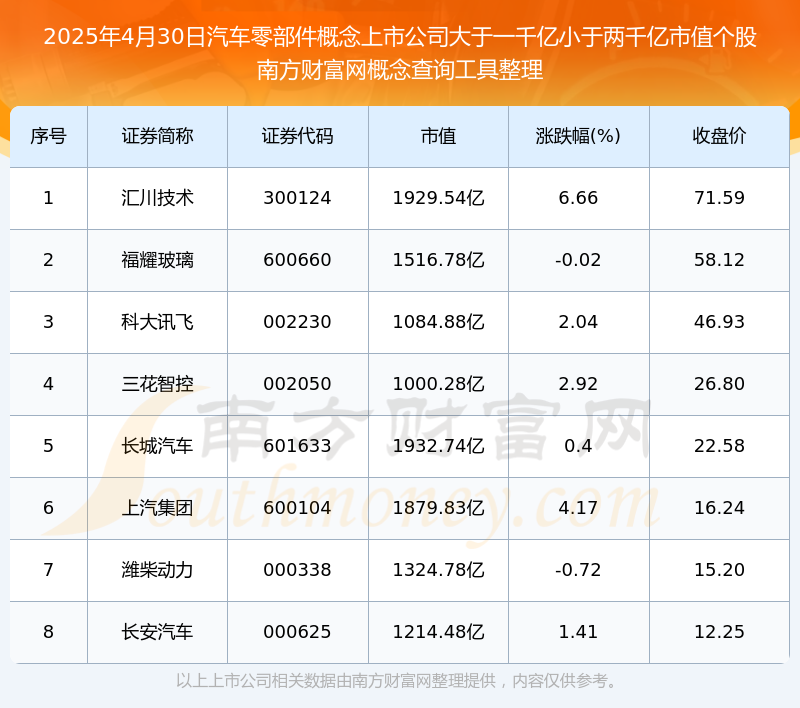Click serial number 5 of 长城汽车 row
Viewport: 800px width, 708px height.
(48, 446)
